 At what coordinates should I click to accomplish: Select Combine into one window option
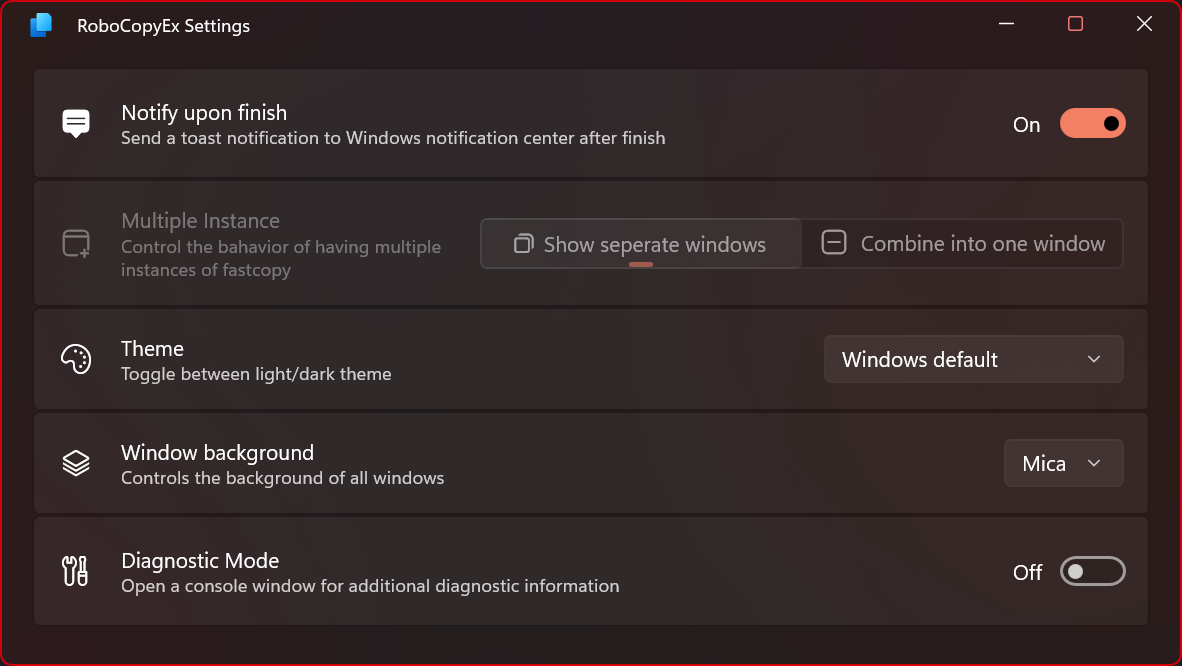(963, 244)
